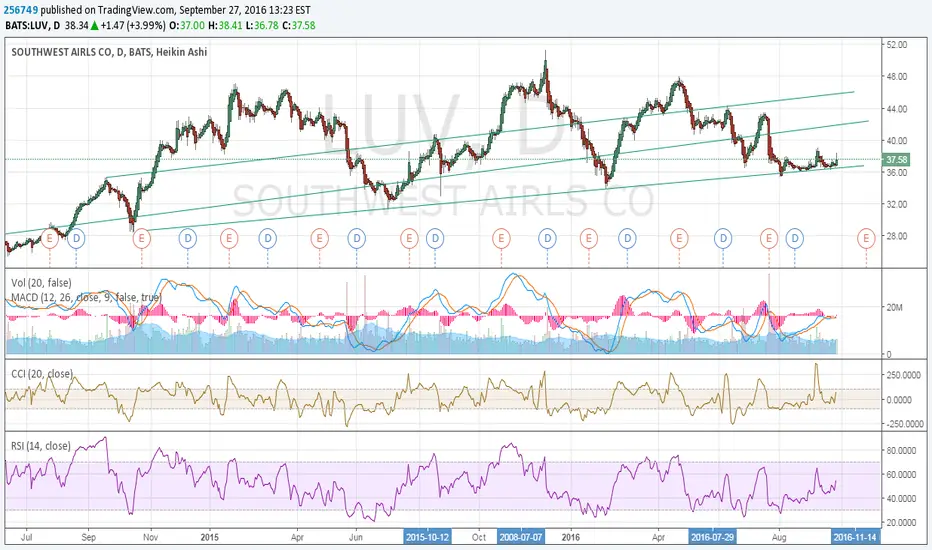Screen dimensions: 932x550
Task: Open the 256749 author link
Action: (19, 10)
